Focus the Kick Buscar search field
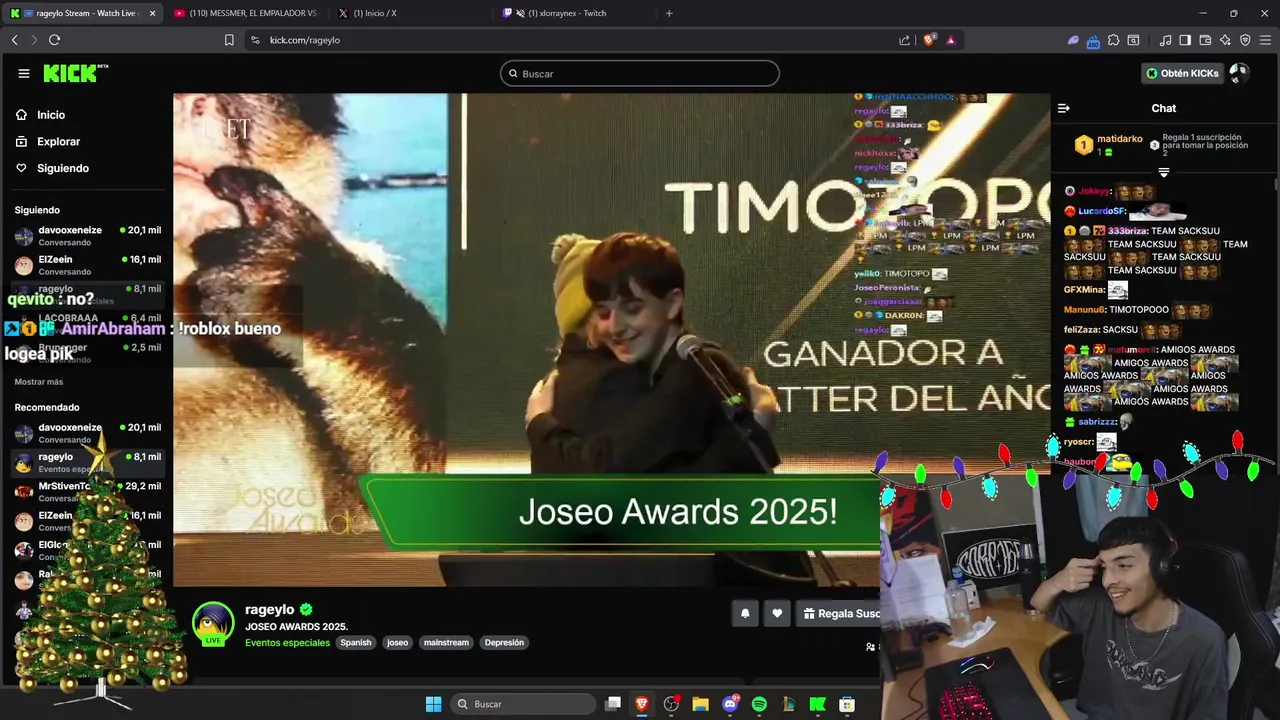The width and height of the screenshot is (1280, 720). click(x=640, y=73)
